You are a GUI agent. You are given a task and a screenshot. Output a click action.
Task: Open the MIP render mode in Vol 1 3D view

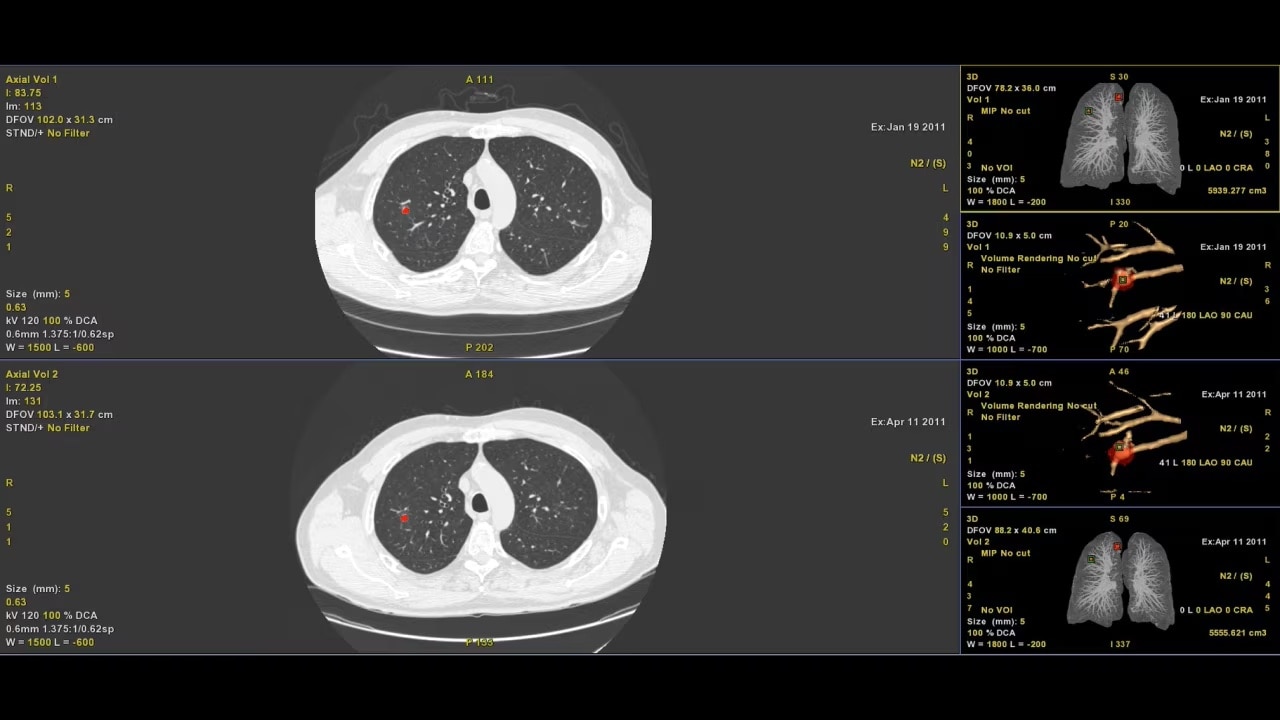click(x=989, y=111)
